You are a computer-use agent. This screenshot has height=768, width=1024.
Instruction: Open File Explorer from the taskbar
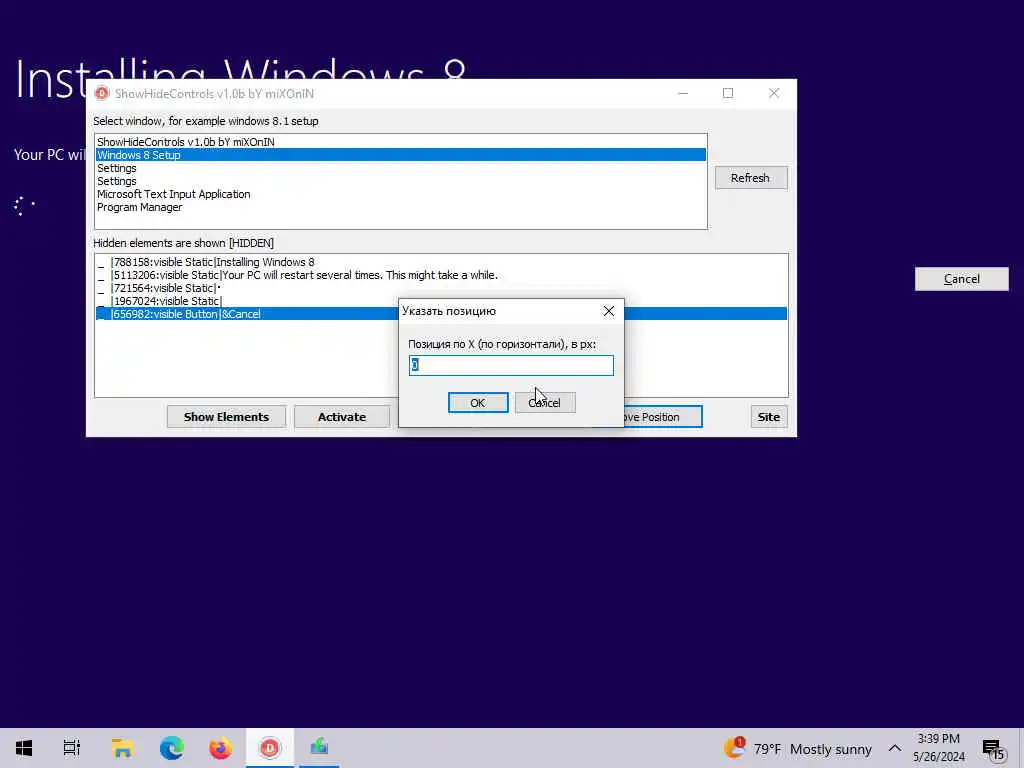pos(122,748)
